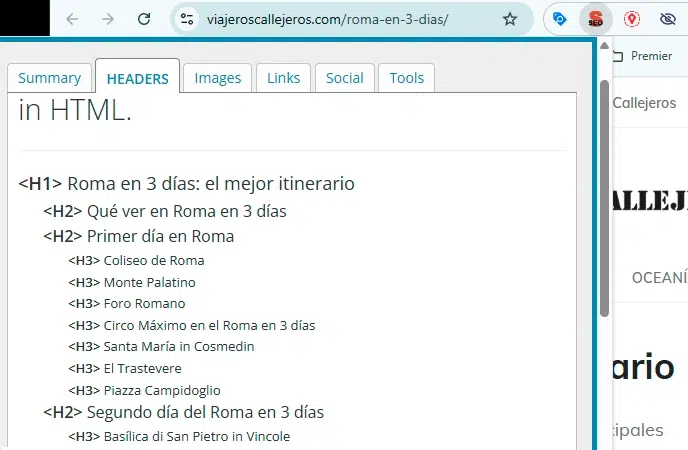
Task: Select H3 'Circo Máximo en el Roma en 3 días'
Action: (192, 325)
